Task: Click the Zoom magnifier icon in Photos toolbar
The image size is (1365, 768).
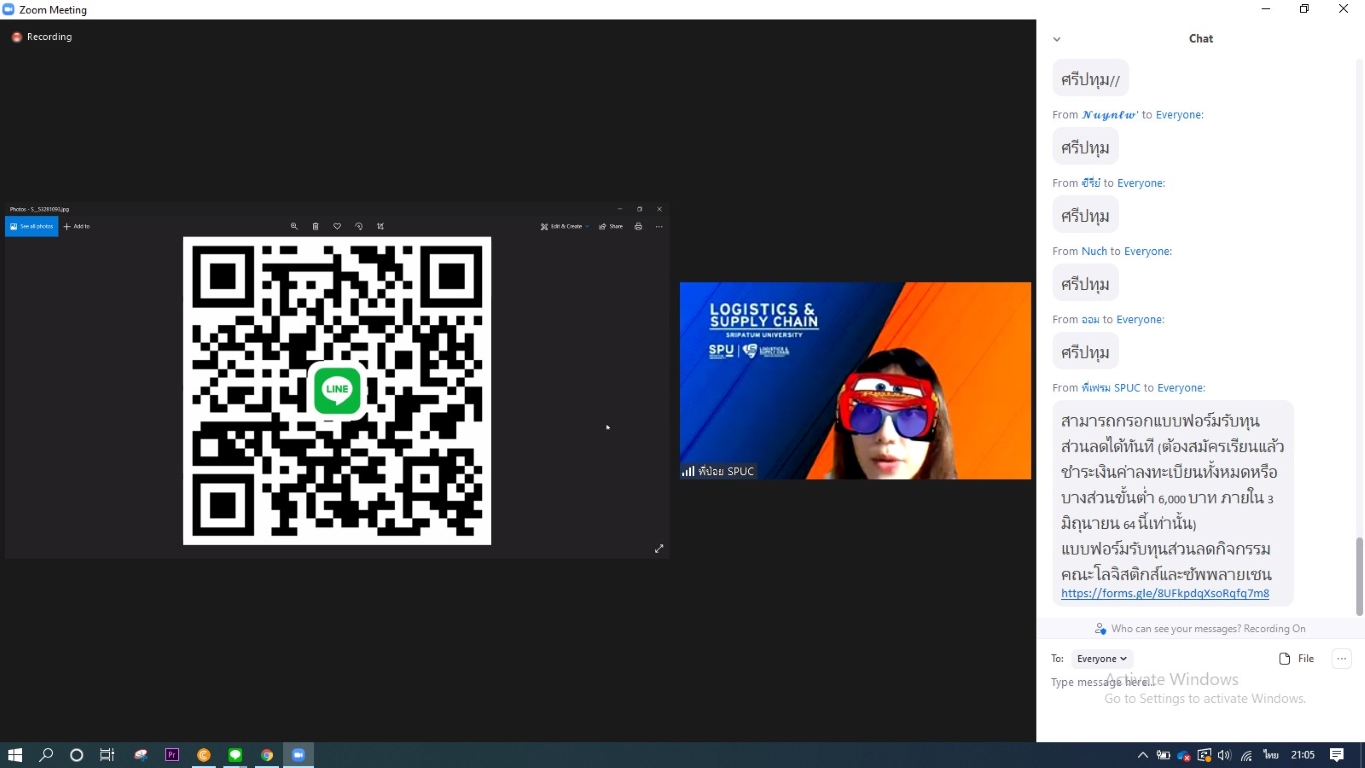Action: (294, 226)
